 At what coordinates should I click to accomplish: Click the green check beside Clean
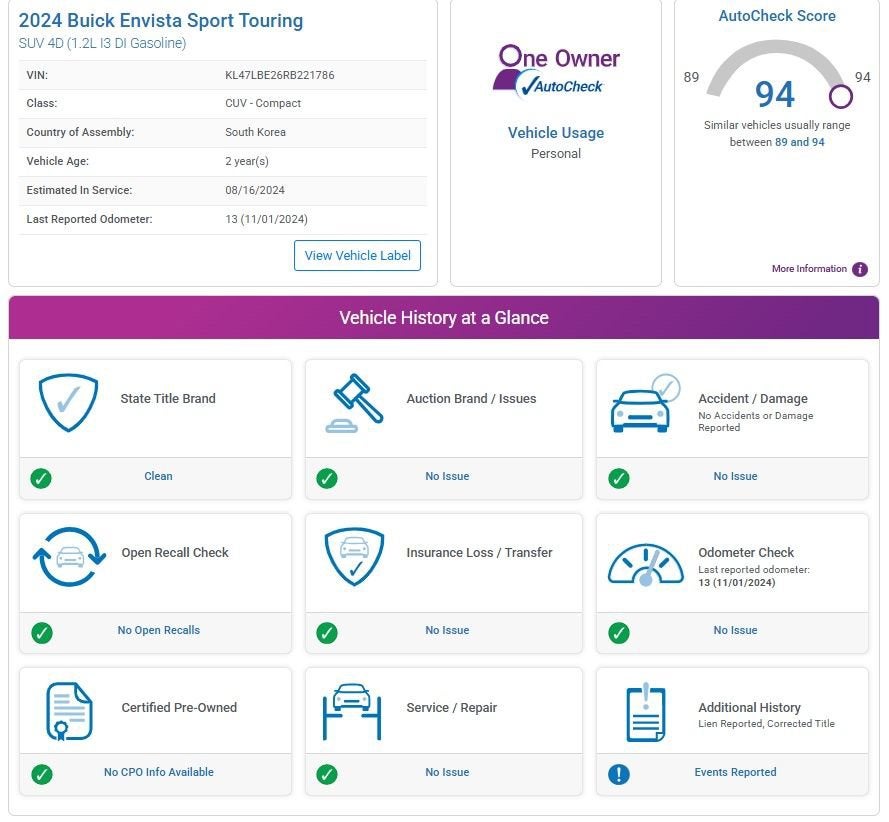pos(41,478)
